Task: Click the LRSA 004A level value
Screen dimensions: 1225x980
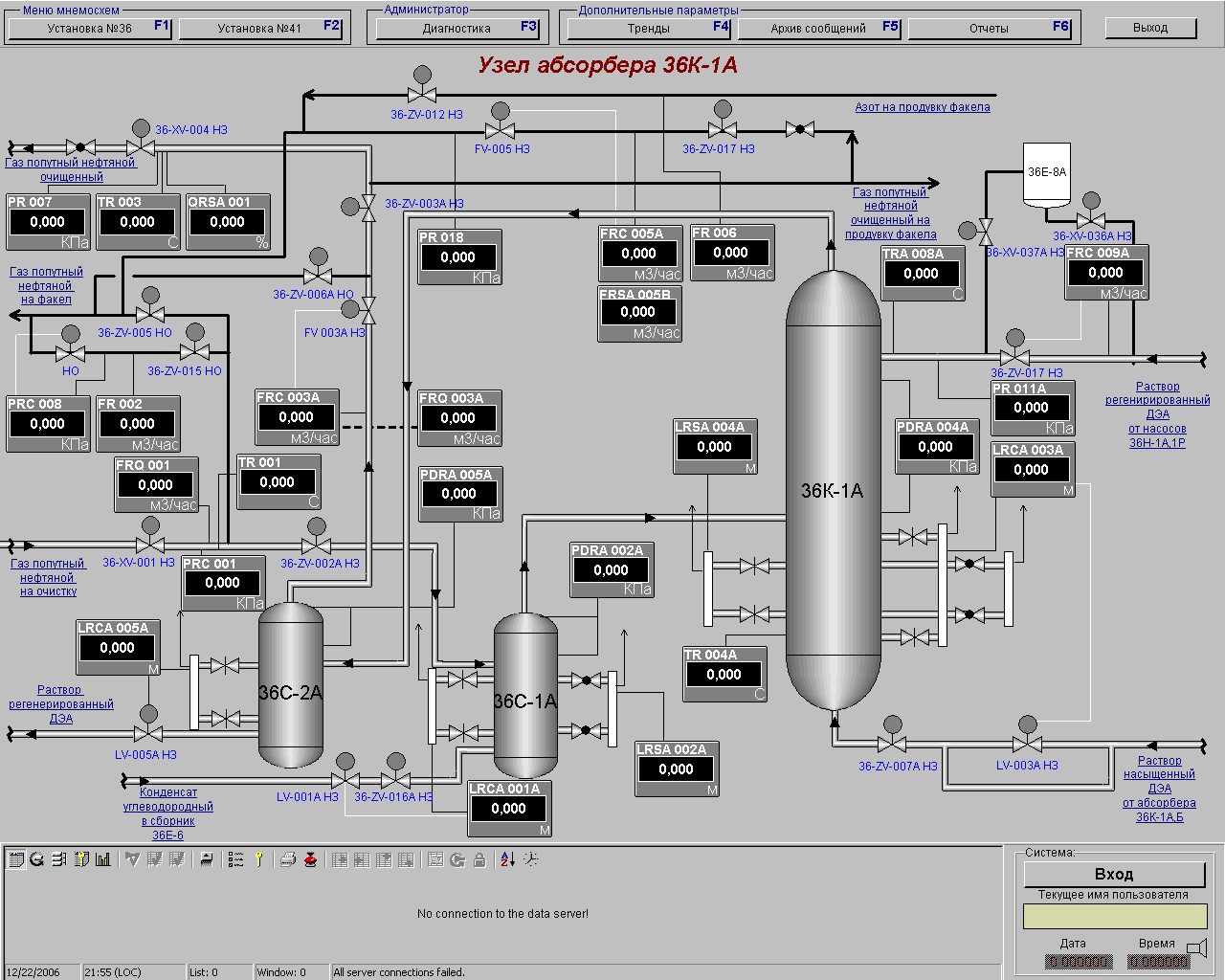Action: click(x=714, y=446)
